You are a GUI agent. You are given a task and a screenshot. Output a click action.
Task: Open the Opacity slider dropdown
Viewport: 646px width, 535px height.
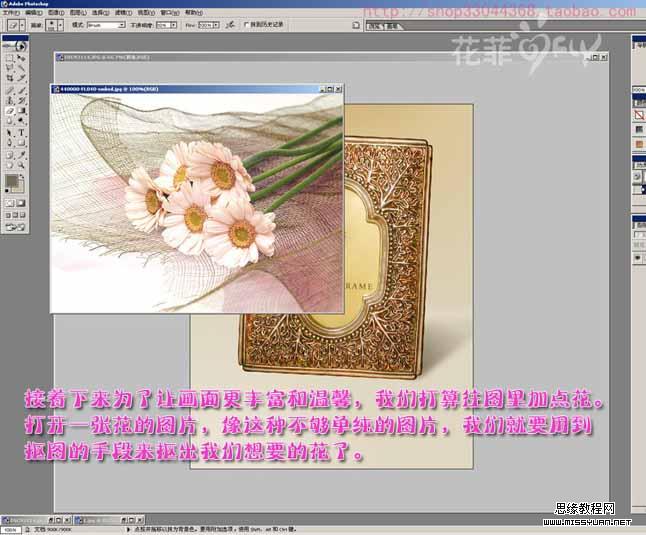coord(173,25)
